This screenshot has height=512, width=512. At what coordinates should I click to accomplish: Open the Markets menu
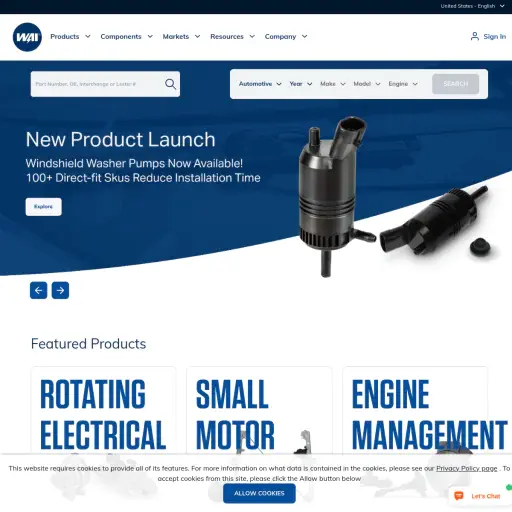tap(181, 36)
